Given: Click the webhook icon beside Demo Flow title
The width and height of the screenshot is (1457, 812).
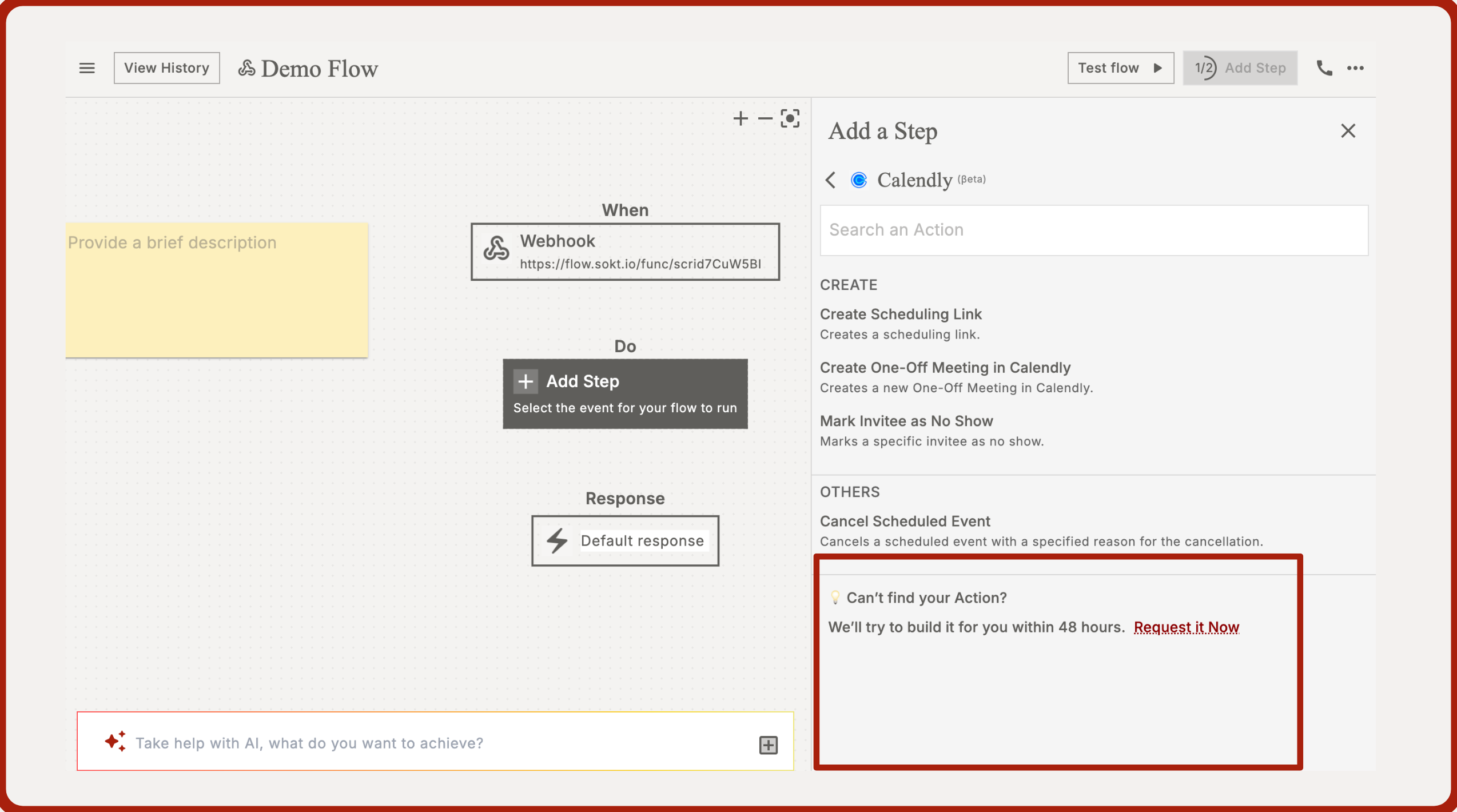Looking at the screenshot, I should tap(246, 68).
